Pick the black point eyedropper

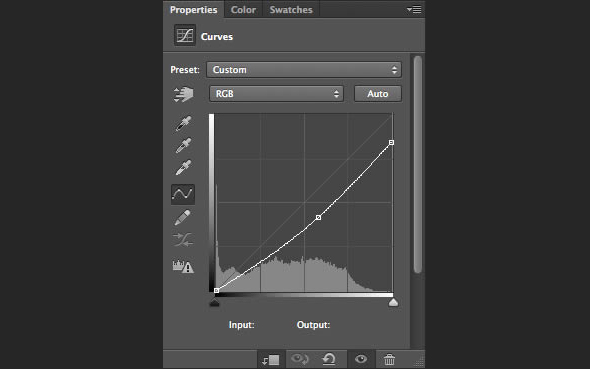click(x=183, y=123)
